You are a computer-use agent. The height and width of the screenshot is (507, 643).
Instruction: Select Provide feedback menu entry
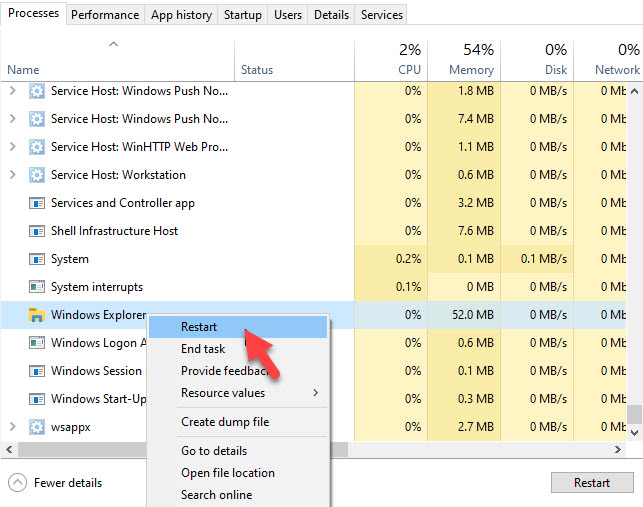pos(238,371)
